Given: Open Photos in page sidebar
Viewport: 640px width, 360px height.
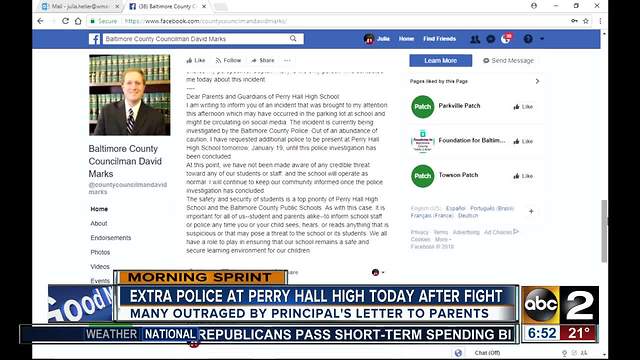Looking at the screenshot, I should [100, 252].
